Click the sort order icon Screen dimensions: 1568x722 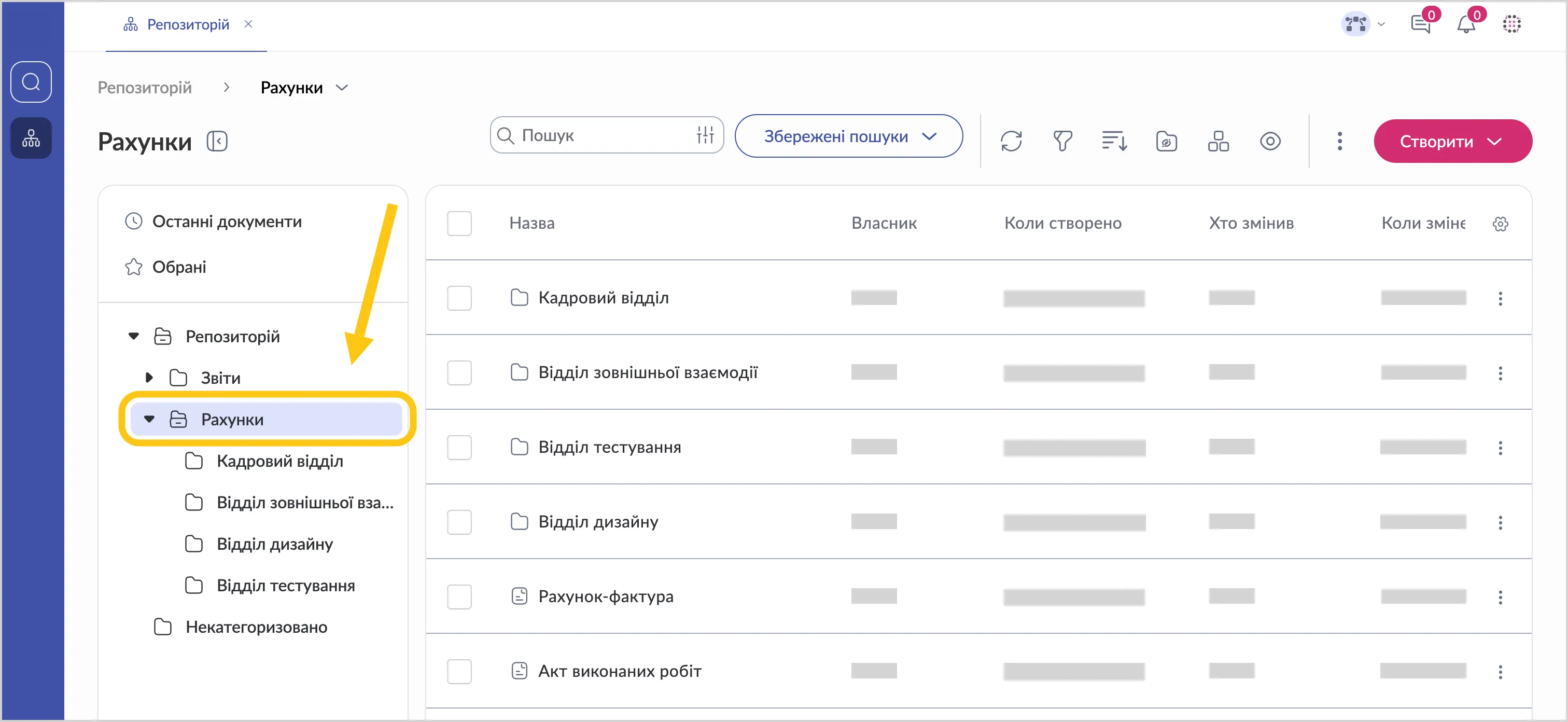pos(1114,141)
